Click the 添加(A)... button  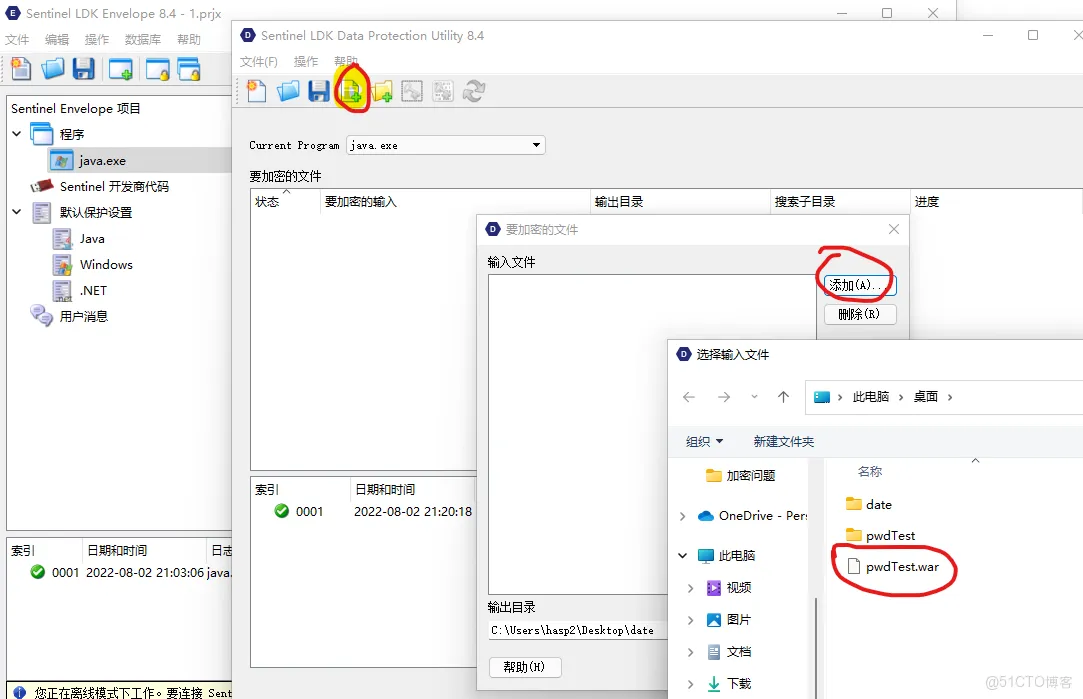point(860,285)
